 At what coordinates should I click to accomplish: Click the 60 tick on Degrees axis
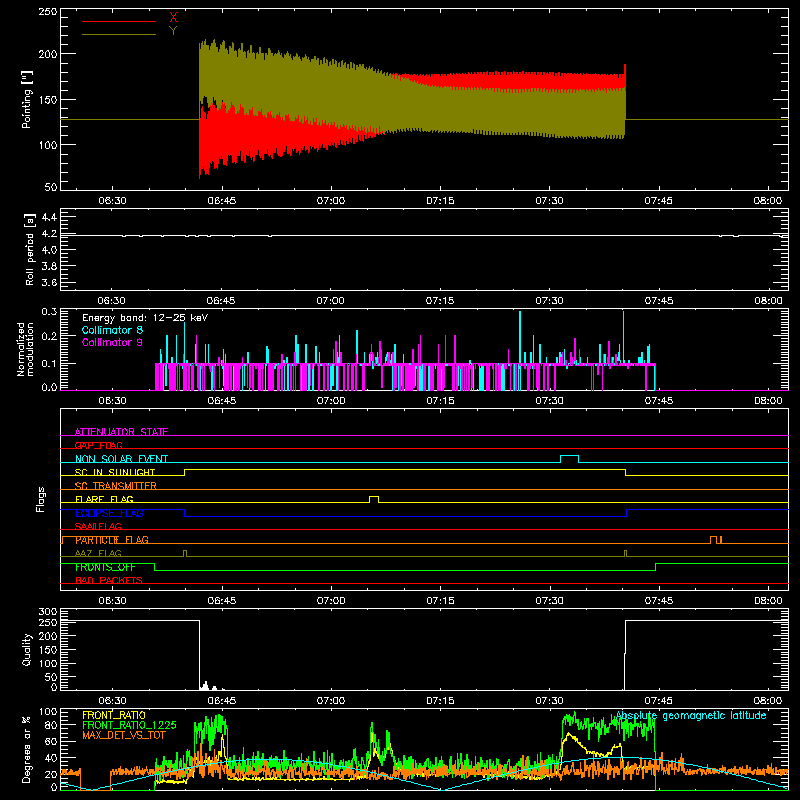tap(51, 741)
